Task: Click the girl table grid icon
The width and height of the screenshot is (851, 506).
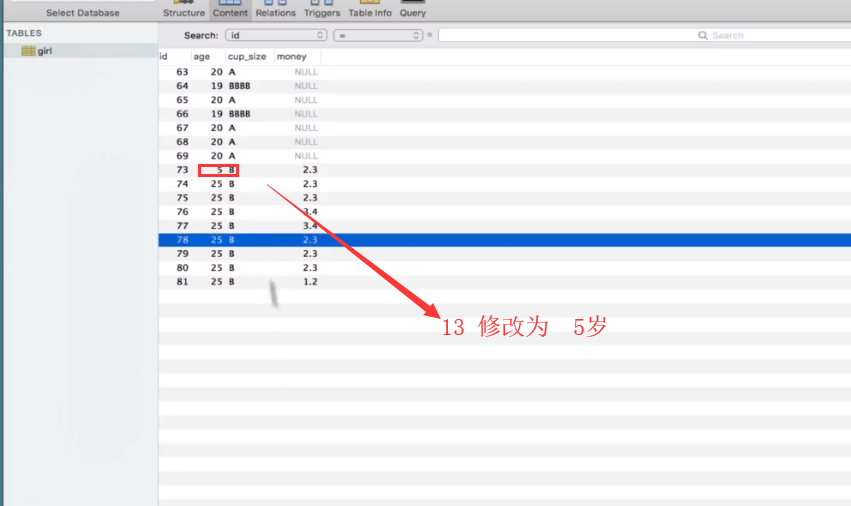Action: click(28, 51)
